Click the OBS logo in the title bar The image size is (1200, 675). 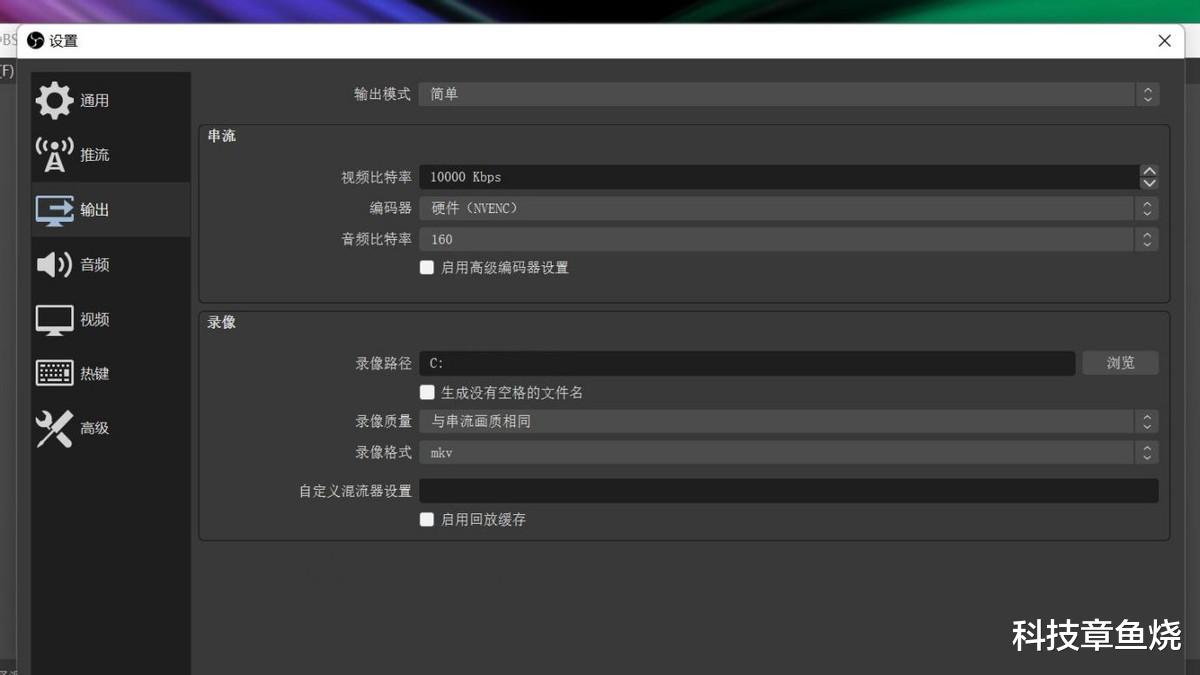pos(34,41)
